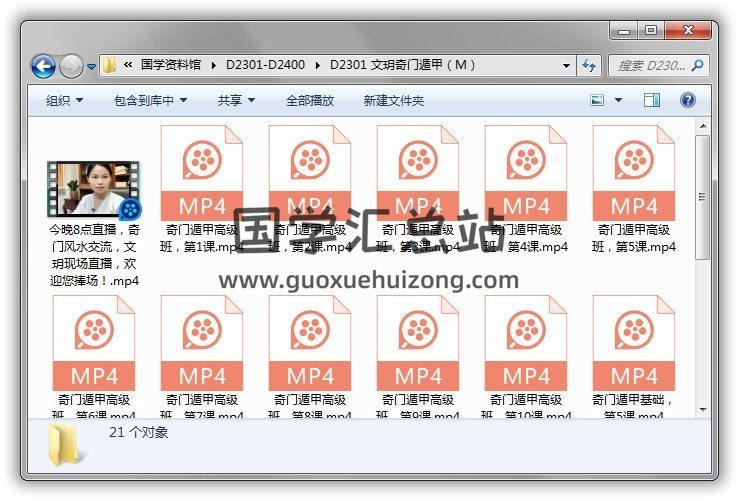Select the 今晚8点直播 video thumbnail

[x=94, y=189]
